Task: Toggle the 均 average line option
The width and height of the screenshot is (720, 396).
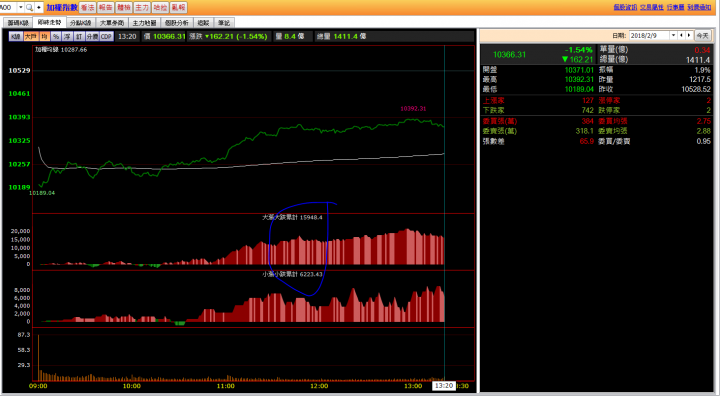Action: (45, 36)
